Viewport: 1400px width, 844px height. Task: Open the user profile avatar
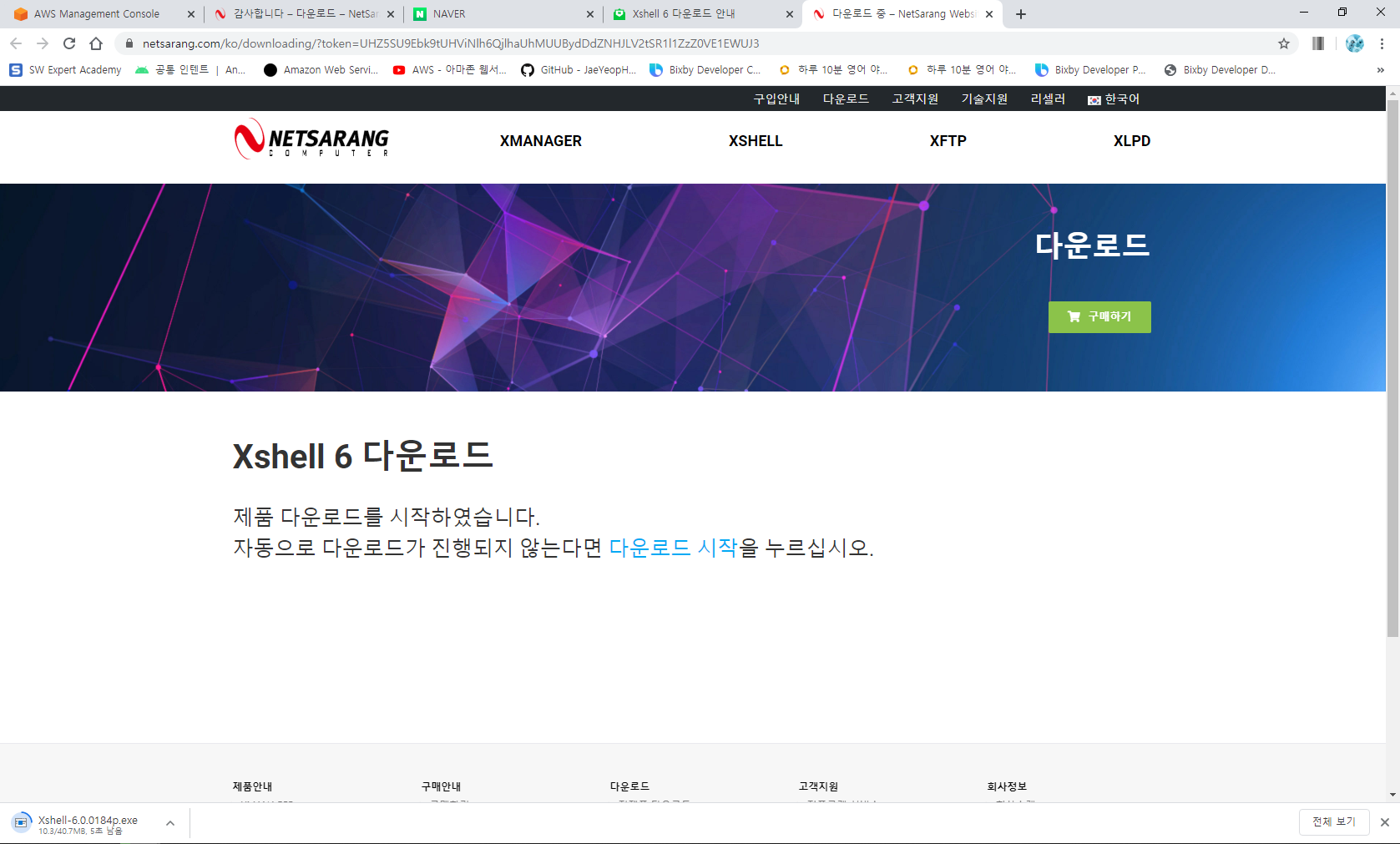click(1355, 43)
